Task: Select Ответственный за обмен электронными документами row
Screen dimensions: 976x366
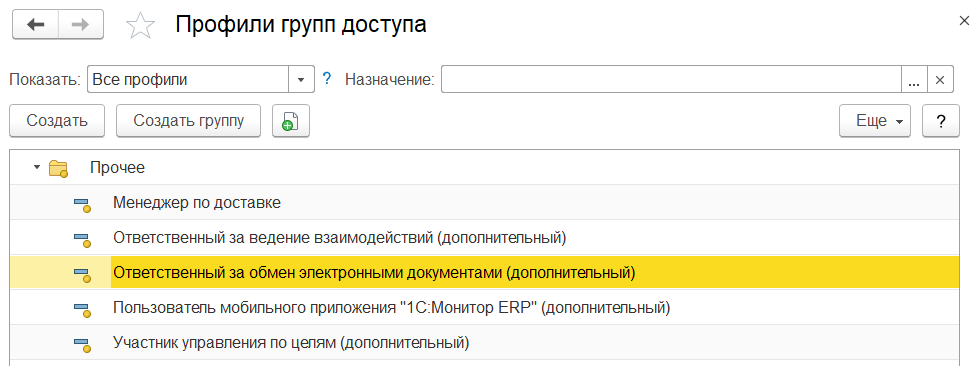Action: coord(484,272)
